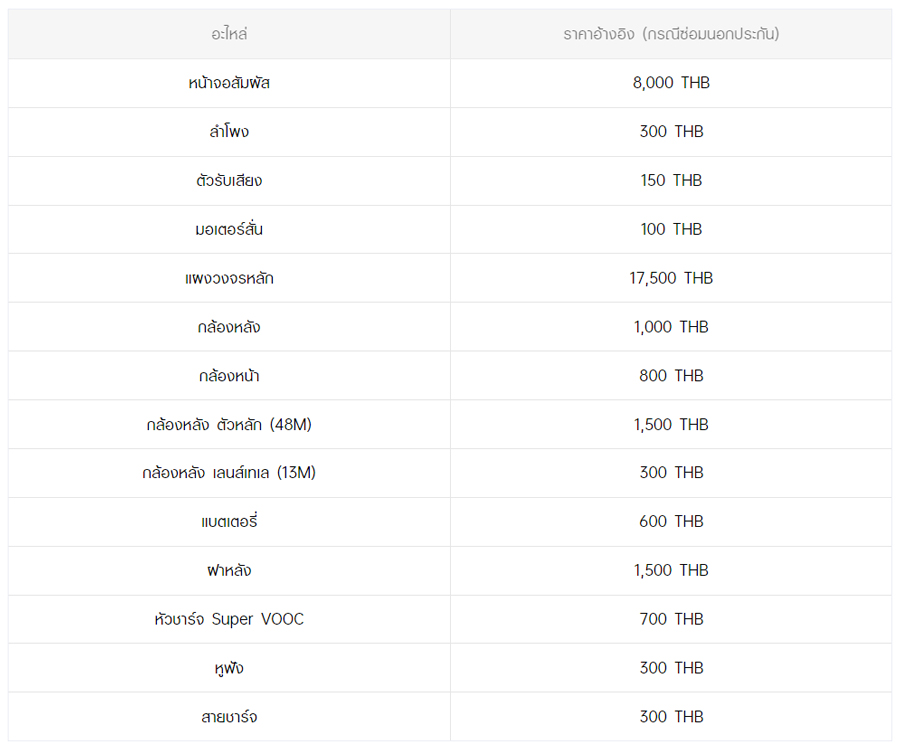Image resolution: width=900 pixels, height=749 pixels.
Task: Click the 17,500 THB price
Action: coord(671,278)
